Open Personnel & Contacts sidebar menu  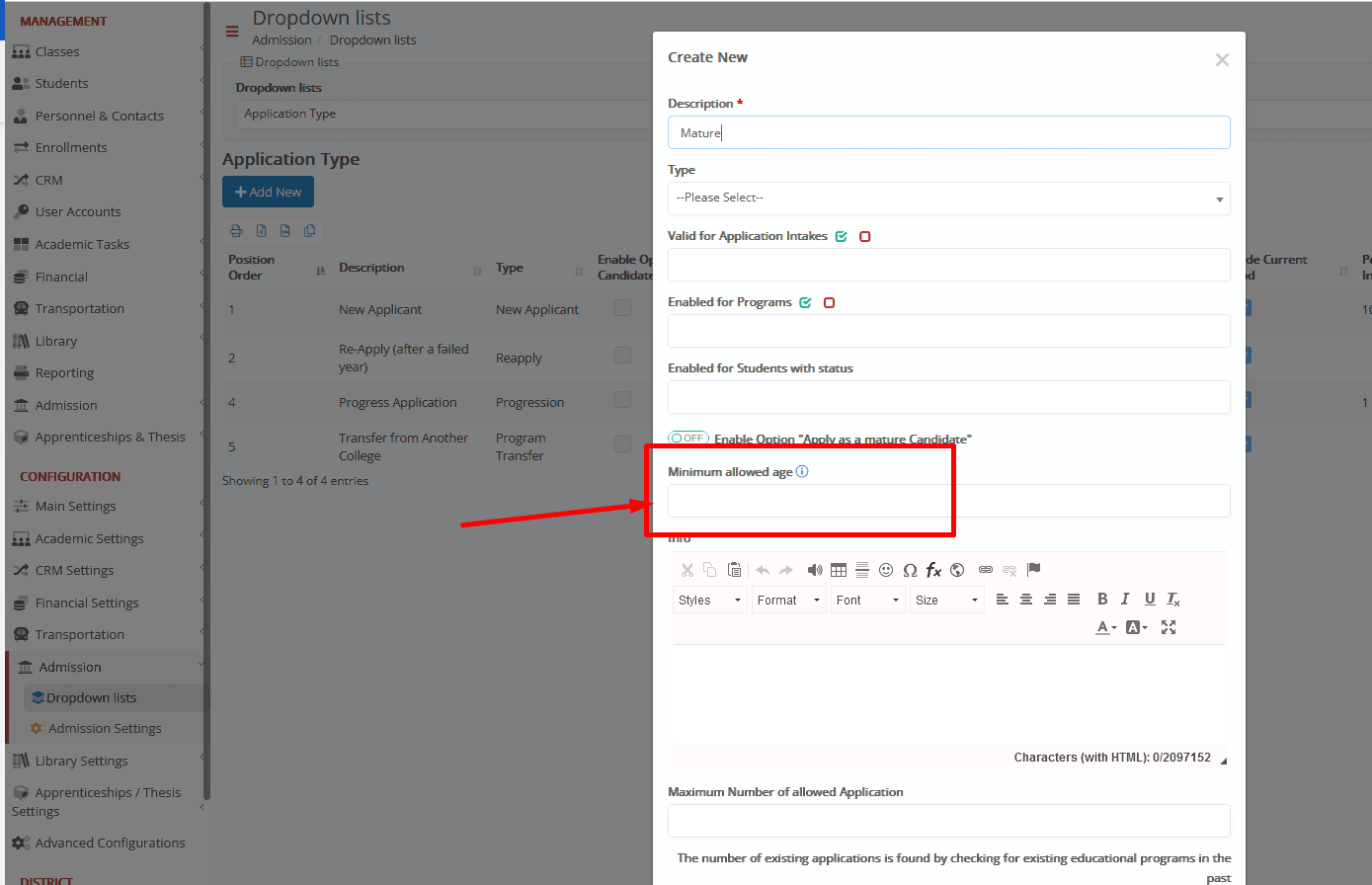pyautogui.click(x=99, y=116)
